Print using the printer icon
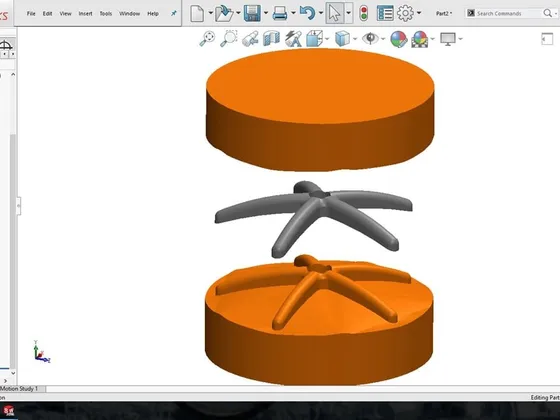 coord(280,14)
